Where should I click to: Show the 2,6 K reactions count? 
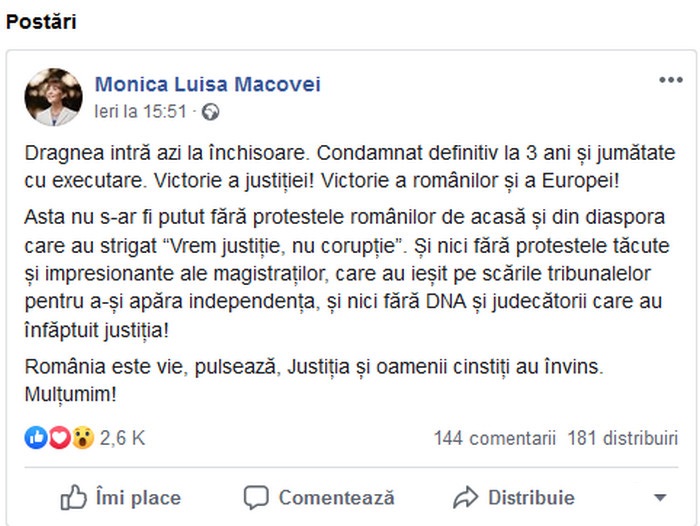tap(122, 438)
